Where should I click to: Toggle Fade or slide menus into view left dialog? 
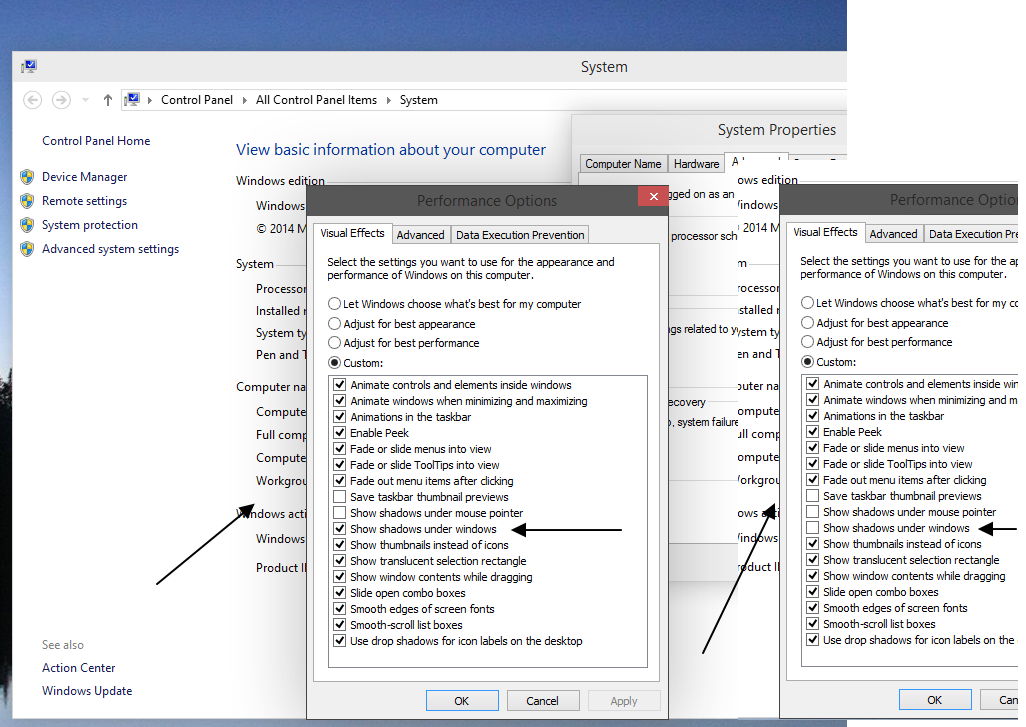point(340,449)
